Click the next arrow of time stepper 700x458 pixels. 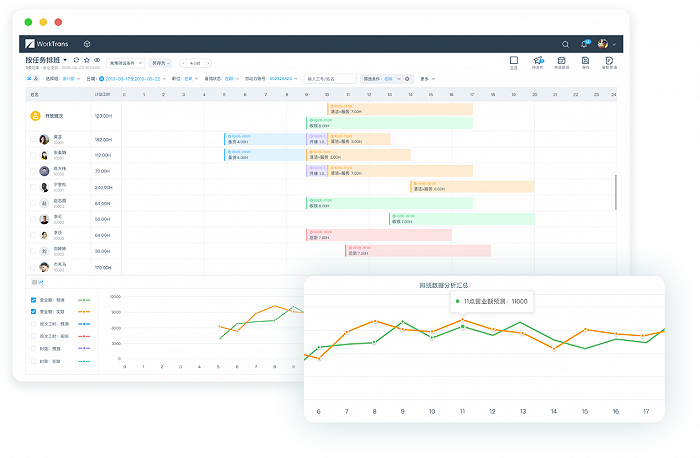(208, 63)
